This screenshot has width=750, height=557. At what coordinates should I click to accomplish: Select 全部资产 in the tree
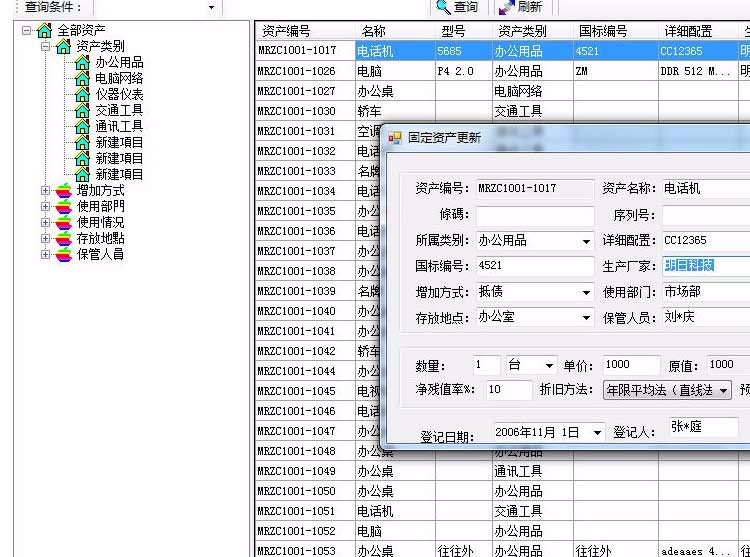pyautogui.click(x=81, y=31)
